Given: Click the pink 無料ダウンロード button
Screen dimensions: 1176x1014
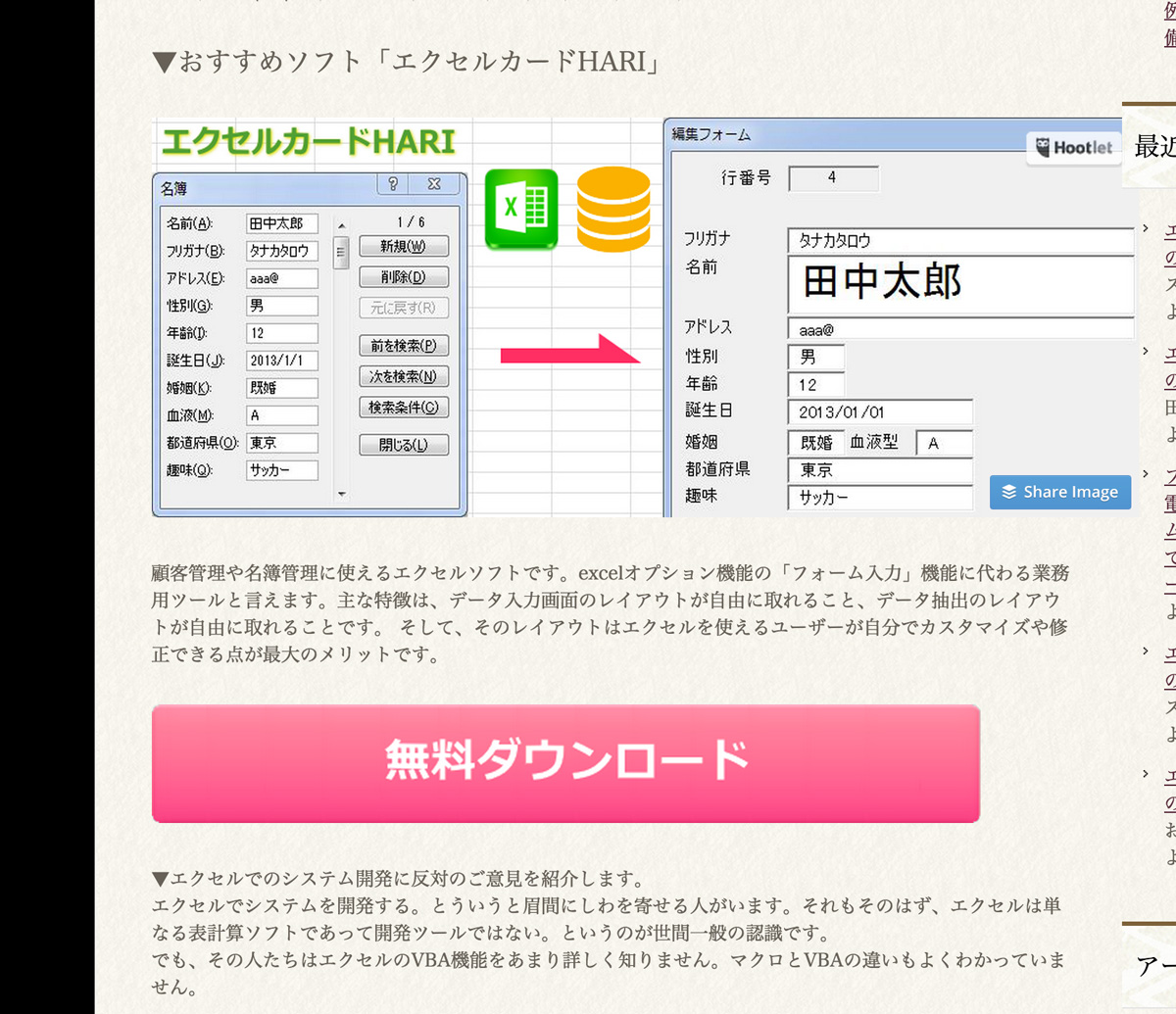Looking at the screenshot, I should click(565, 763).
